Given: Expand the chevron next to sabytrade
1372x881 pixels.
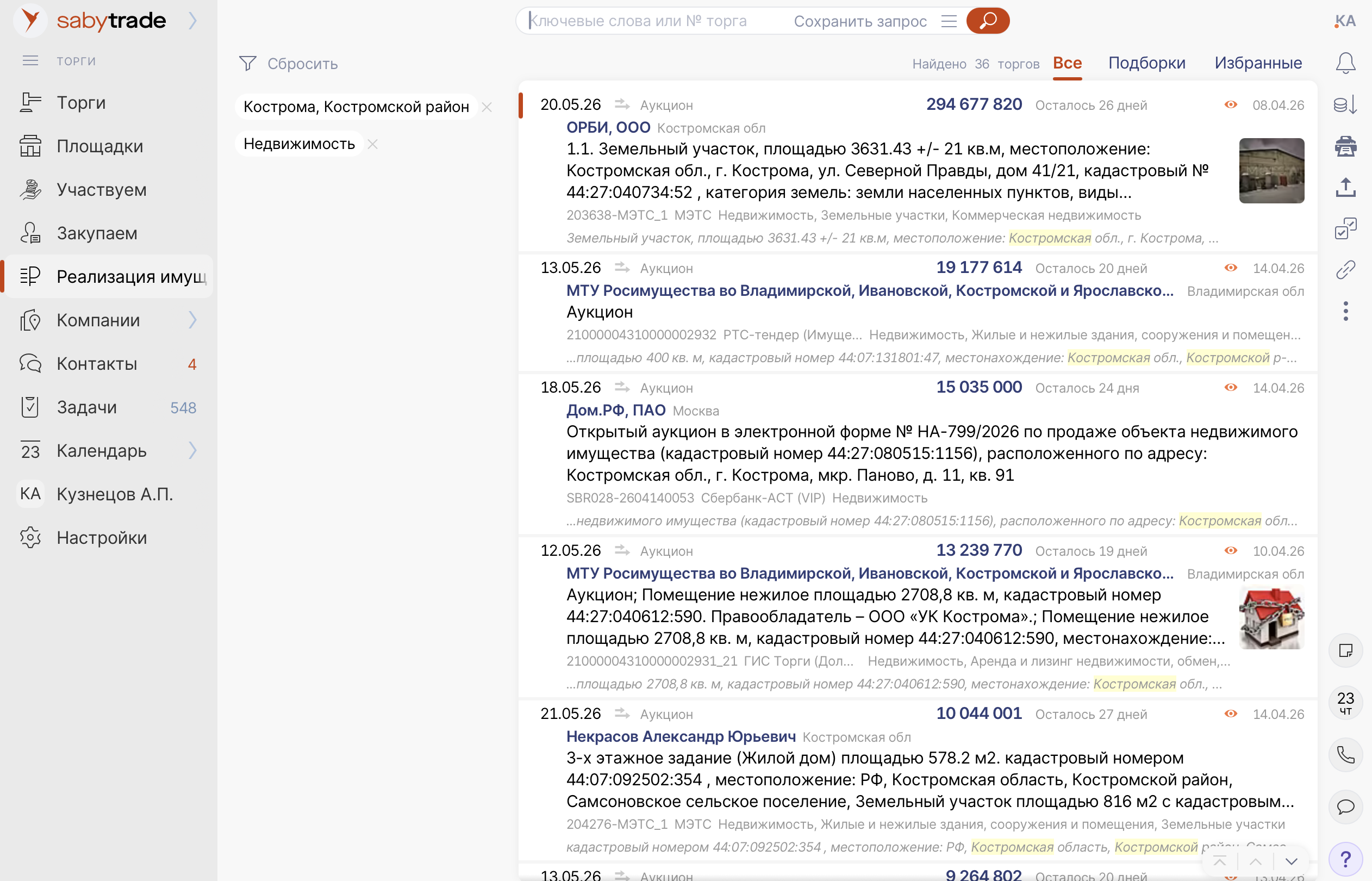Looking at the screenshot, I should 193,21.
